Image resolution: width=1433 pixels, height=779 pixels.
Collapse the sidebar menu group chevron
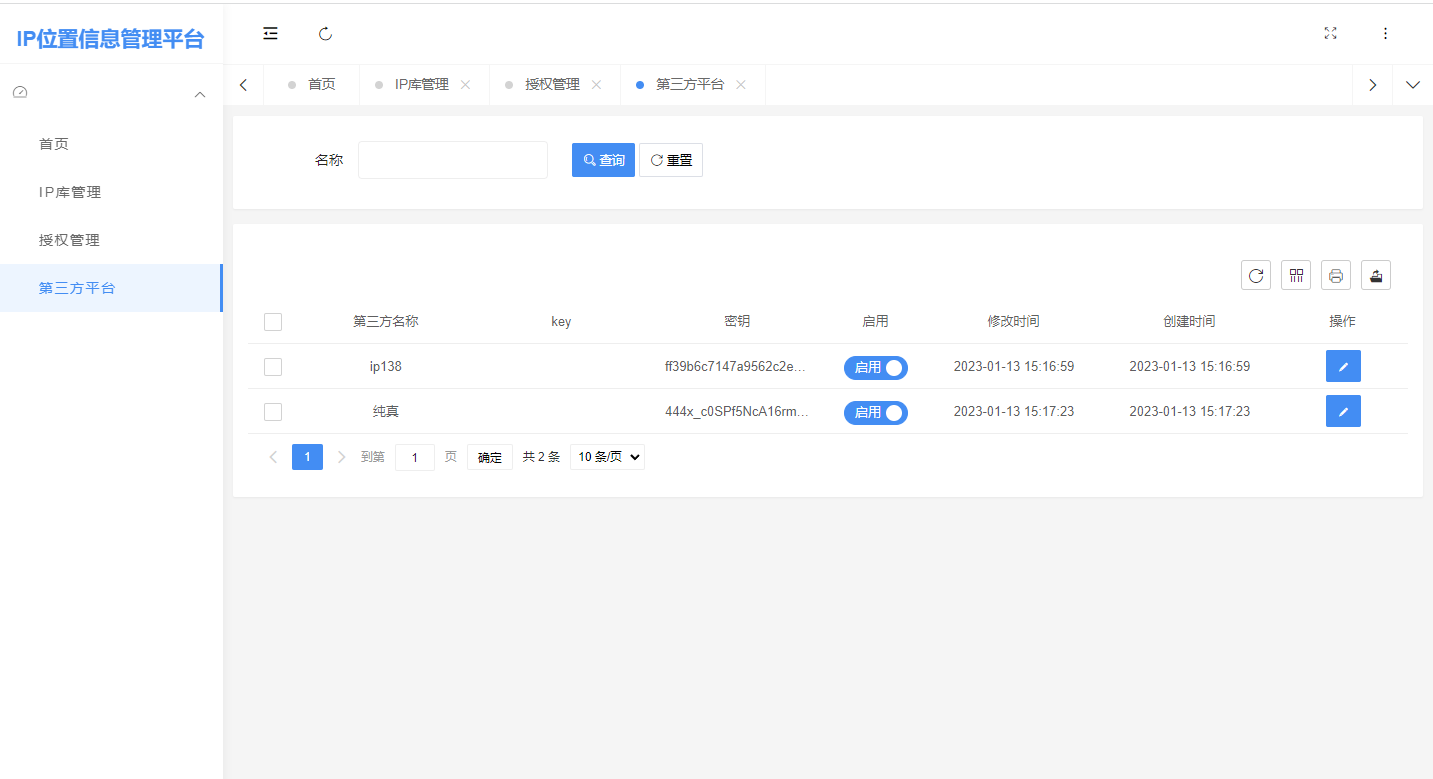[x=199, y=93]
